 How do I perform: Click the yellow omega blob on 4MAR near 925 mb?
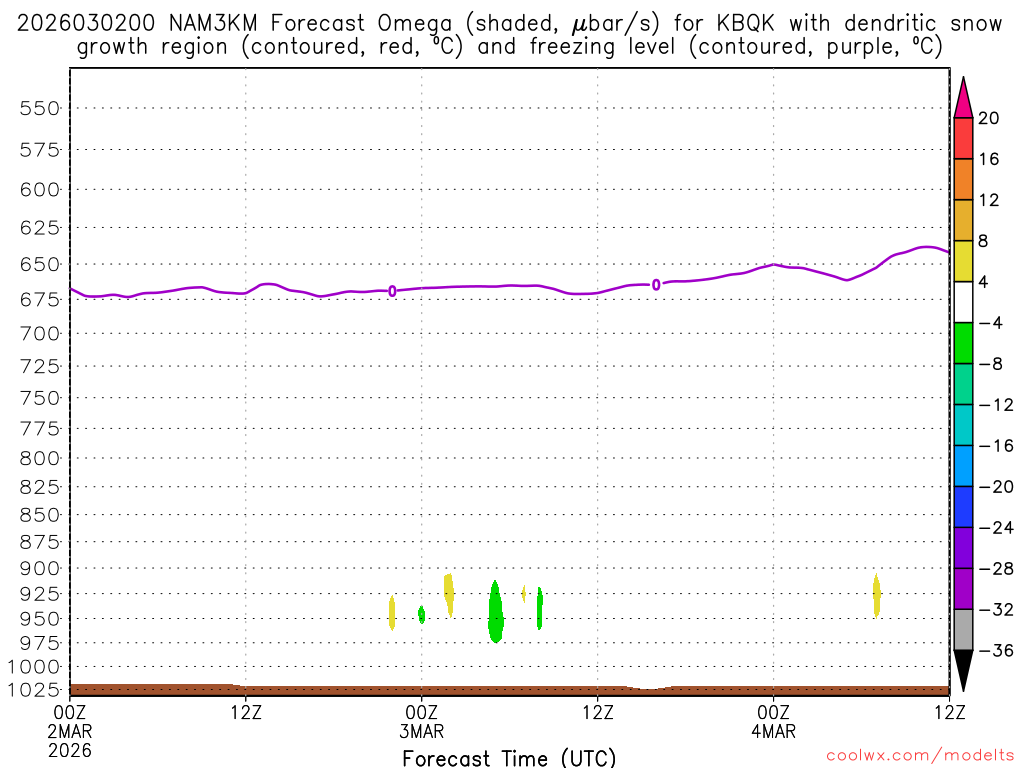tap(876, 595)
